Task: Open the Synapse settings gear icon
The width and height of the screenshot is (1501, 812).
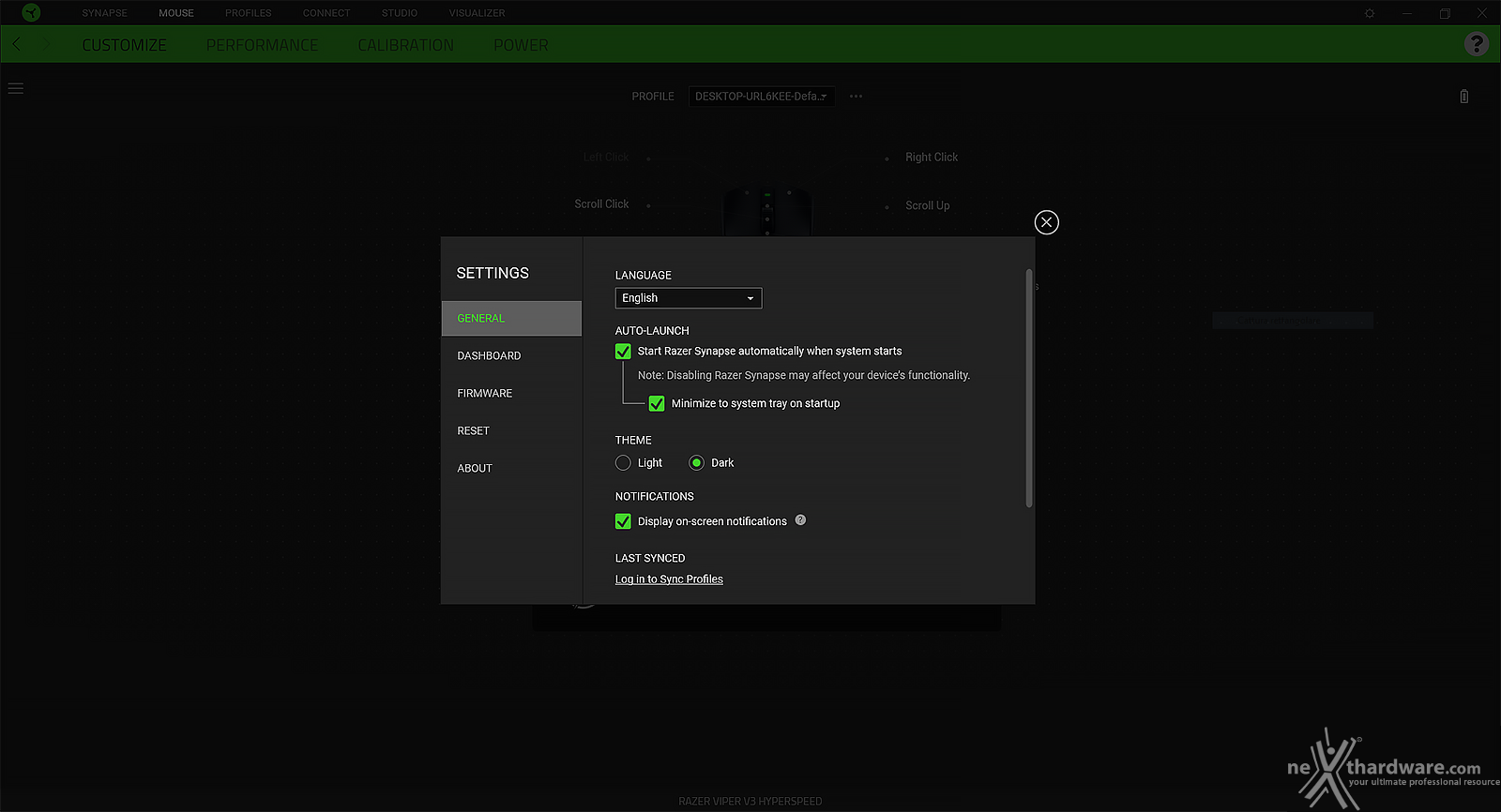Action: point(1370,13)
